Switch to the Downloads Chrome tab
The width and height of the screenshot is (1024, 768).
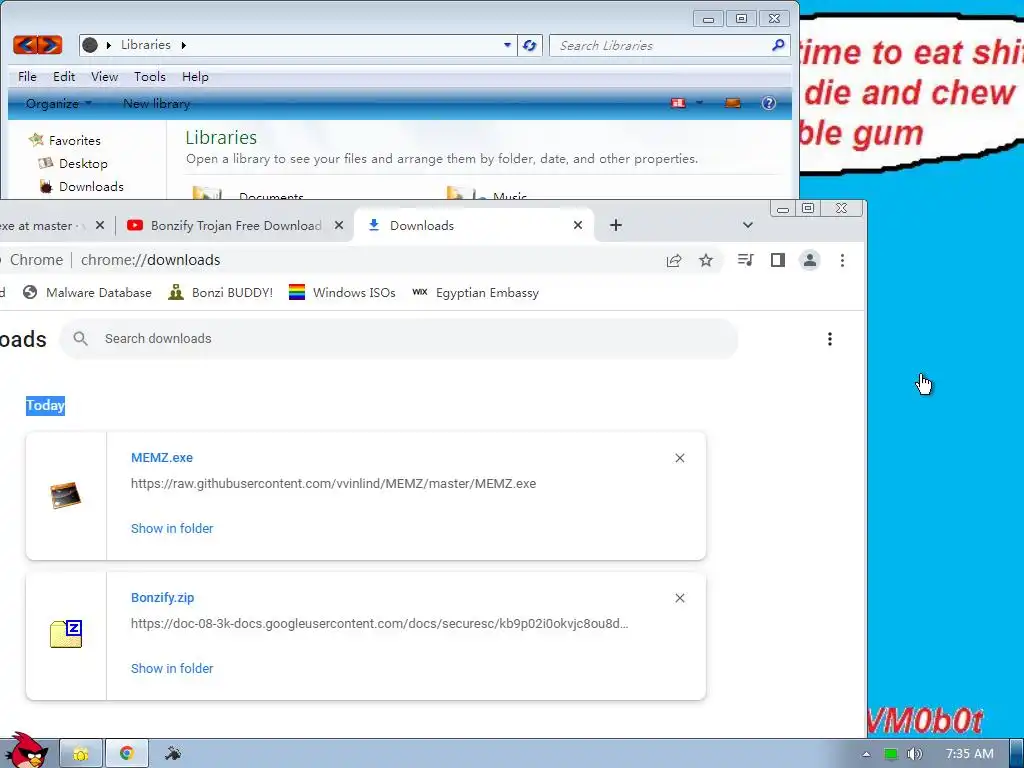tap(475, 225)
